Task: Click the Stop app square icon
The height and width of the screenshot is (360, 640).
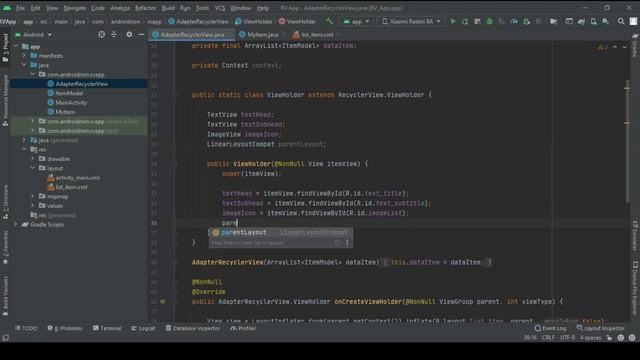Action: [538, 22]
